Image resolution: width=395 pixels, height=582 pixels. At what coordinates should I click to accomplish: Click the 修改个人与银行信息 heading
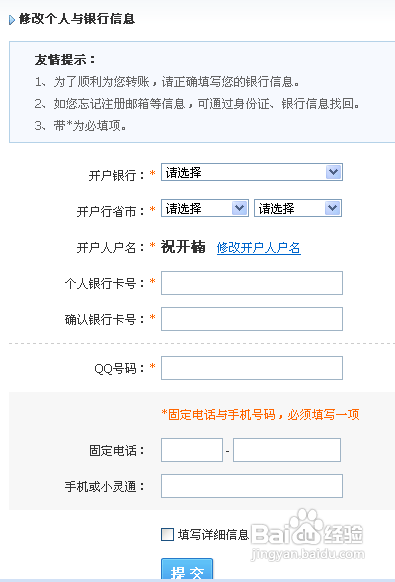[77, 19]
